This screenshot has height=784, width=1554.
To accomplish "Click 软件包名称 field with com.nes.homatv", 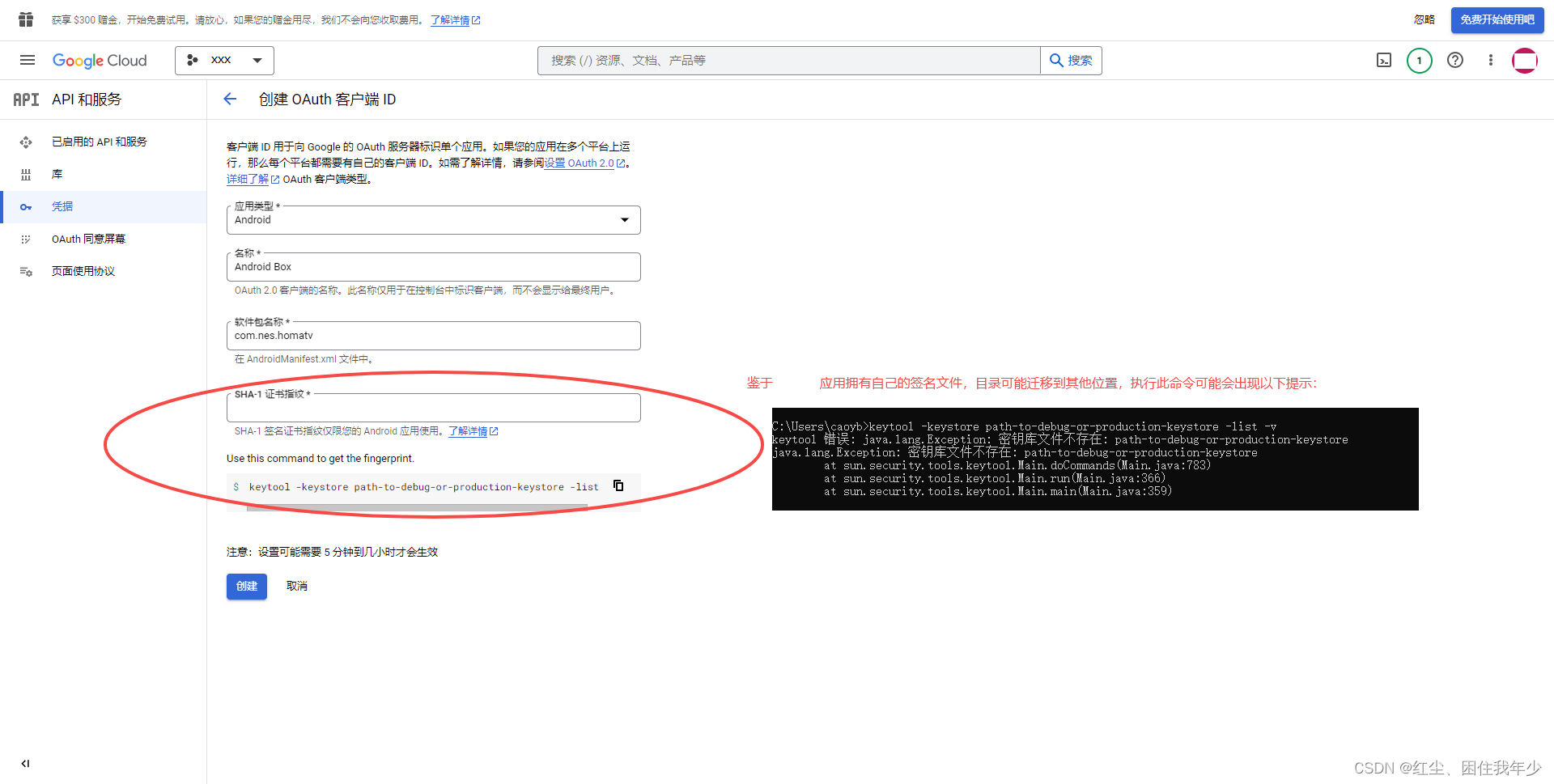I will (434, 336).
